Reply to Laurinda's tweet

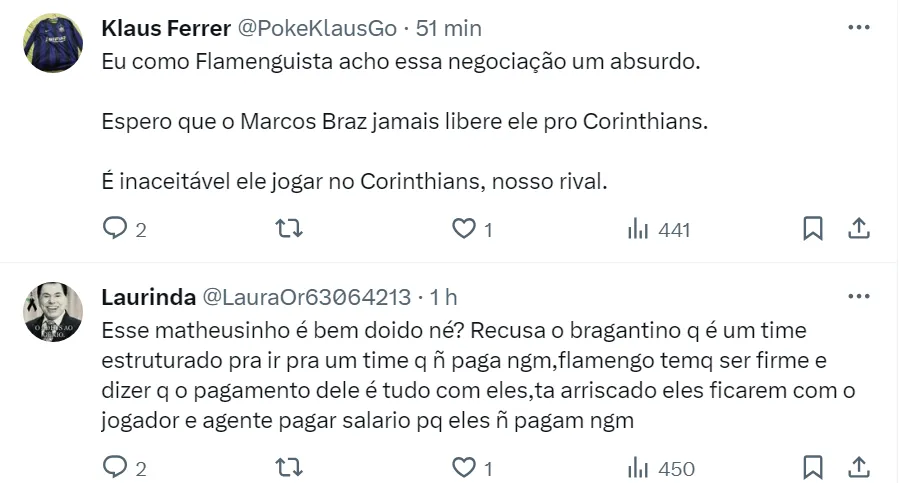[x=117, y=467]
